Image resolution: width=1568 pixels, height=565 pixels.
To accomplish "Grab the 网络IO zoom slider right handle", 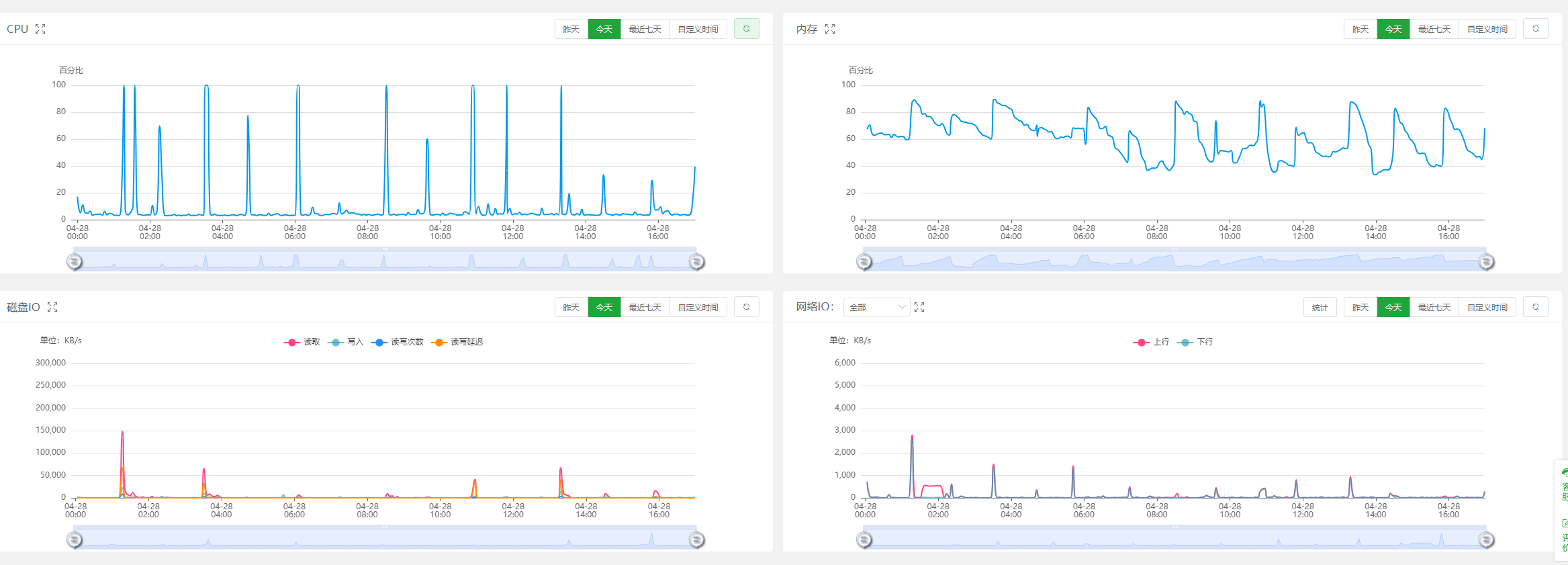I will (1486, 539).
